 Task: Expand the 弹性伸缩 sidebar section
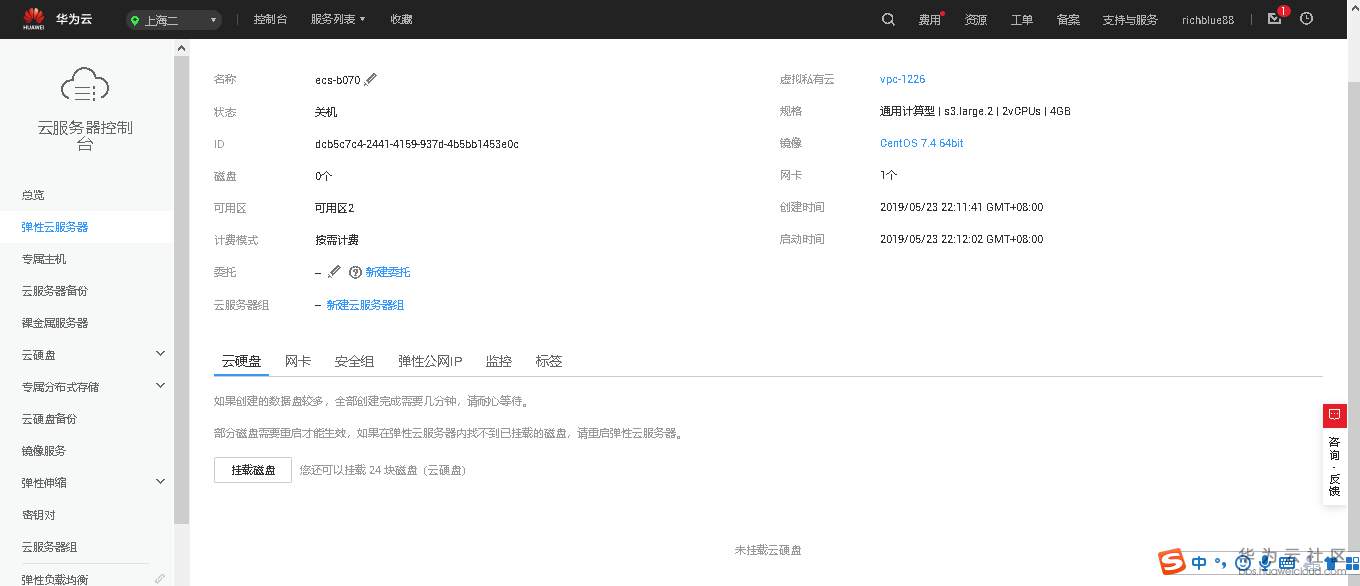pyautogui.click(x=160, y=482)
